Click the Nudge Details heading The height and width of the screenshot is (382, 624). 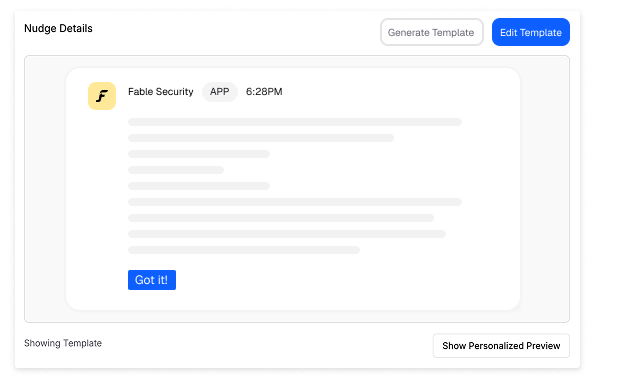[58, 28]
